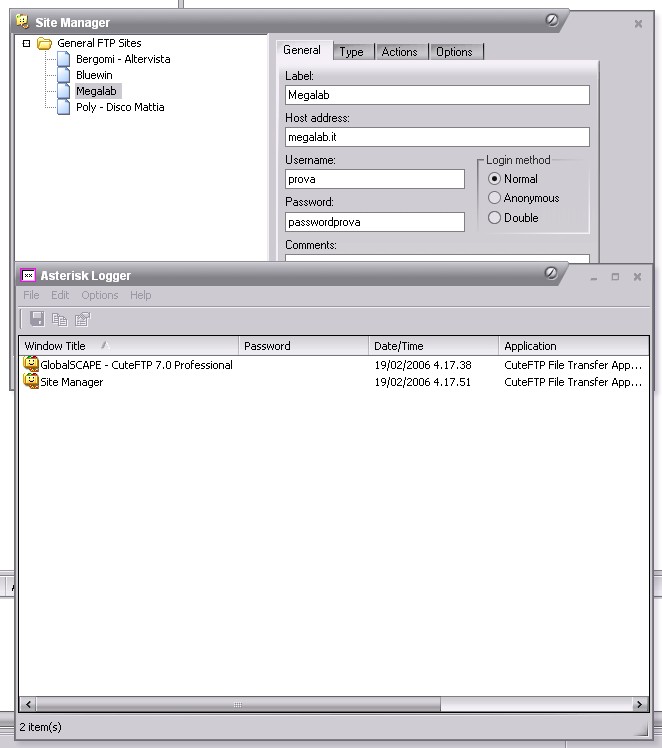Open the Edit menu in Asterisk Logger
This screenshot has height=748, width=662.
60,295
